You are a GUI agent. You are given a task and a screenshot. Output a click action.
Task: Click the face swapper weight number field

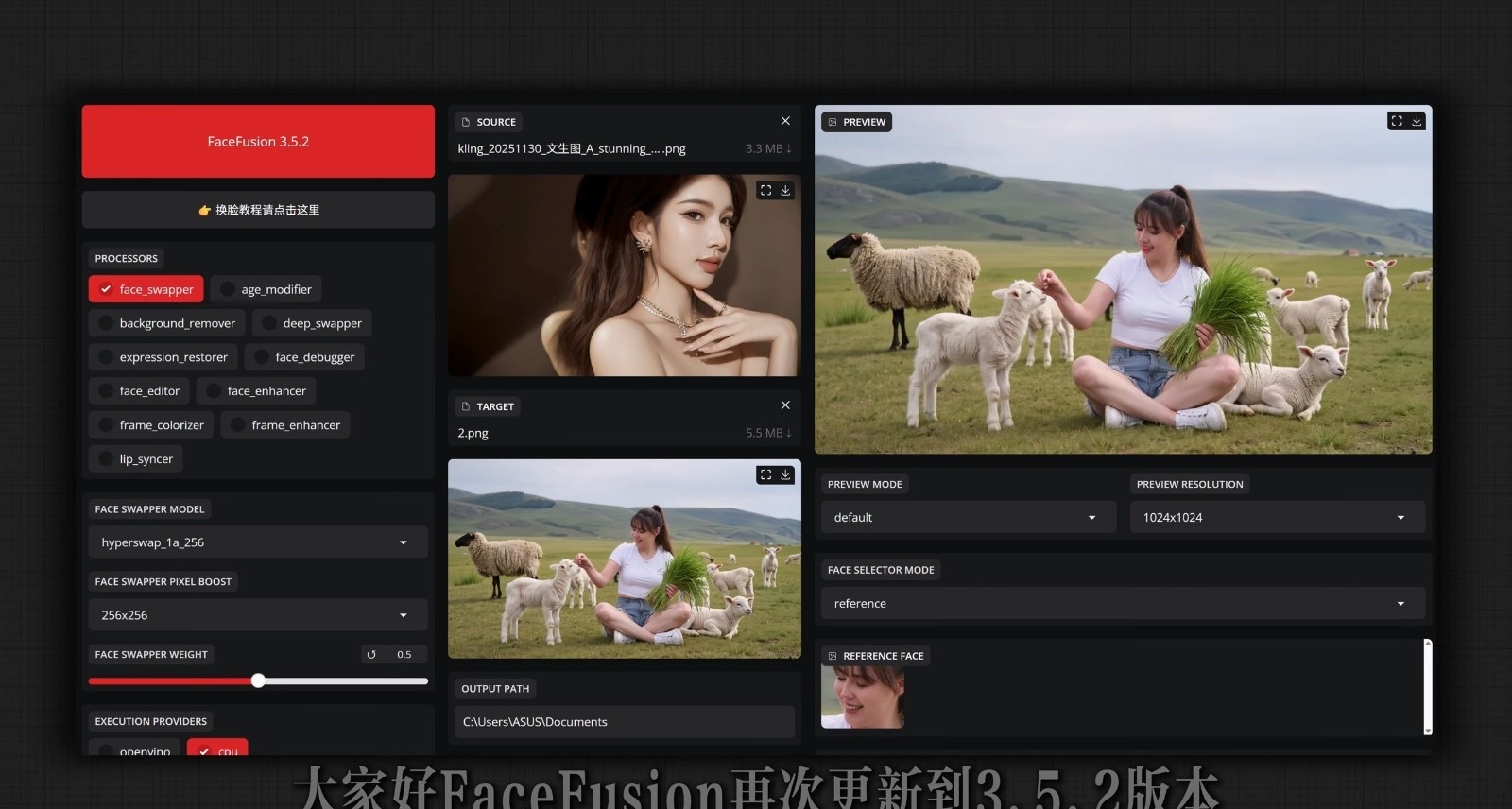point(404,654)
